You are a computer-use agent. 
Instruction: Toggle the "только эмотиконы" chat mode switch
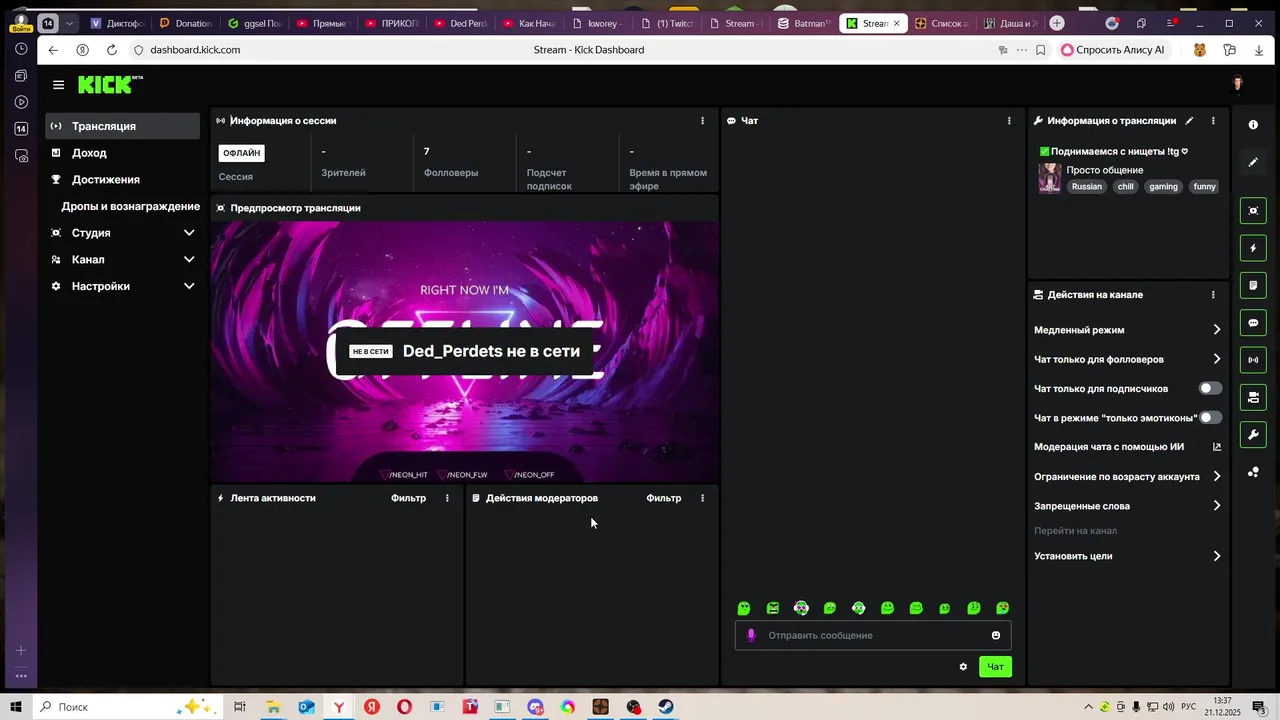1210,418
